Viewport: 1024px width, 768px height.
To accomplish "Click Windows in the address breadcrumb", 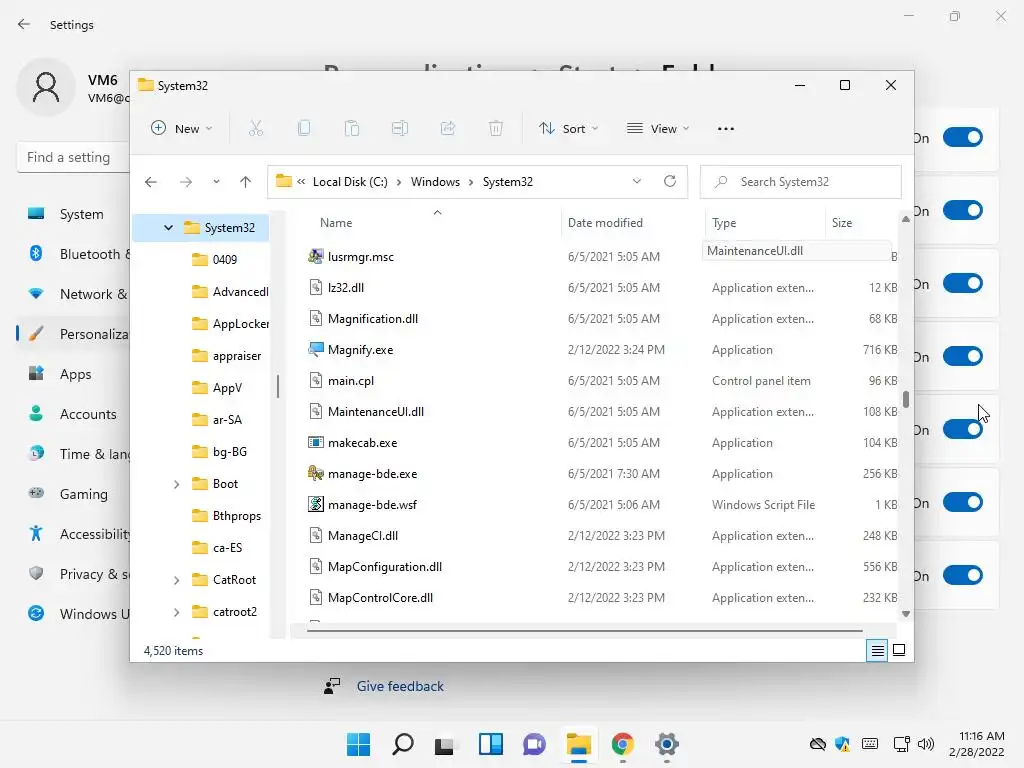I will (x=435, y=182).
